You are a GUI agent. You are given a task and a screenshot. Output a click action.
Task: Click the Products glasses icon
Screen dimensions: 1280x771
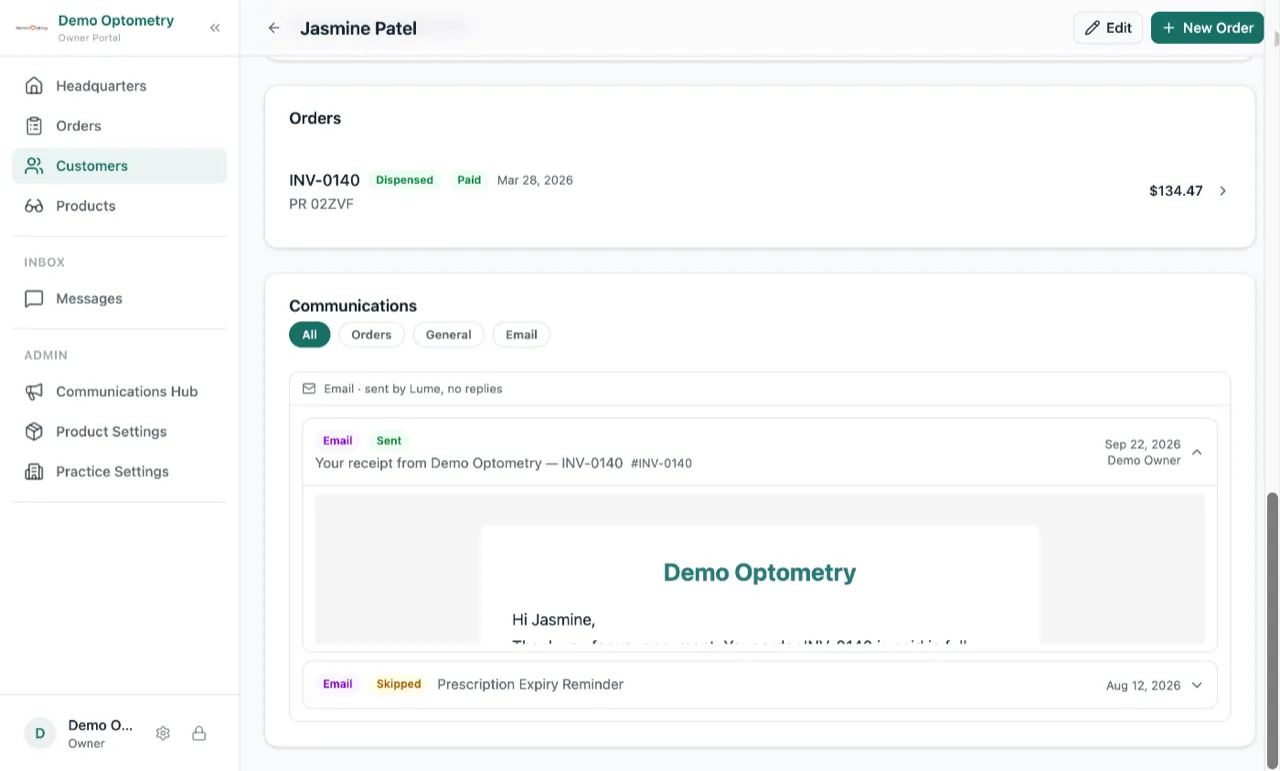34,206
